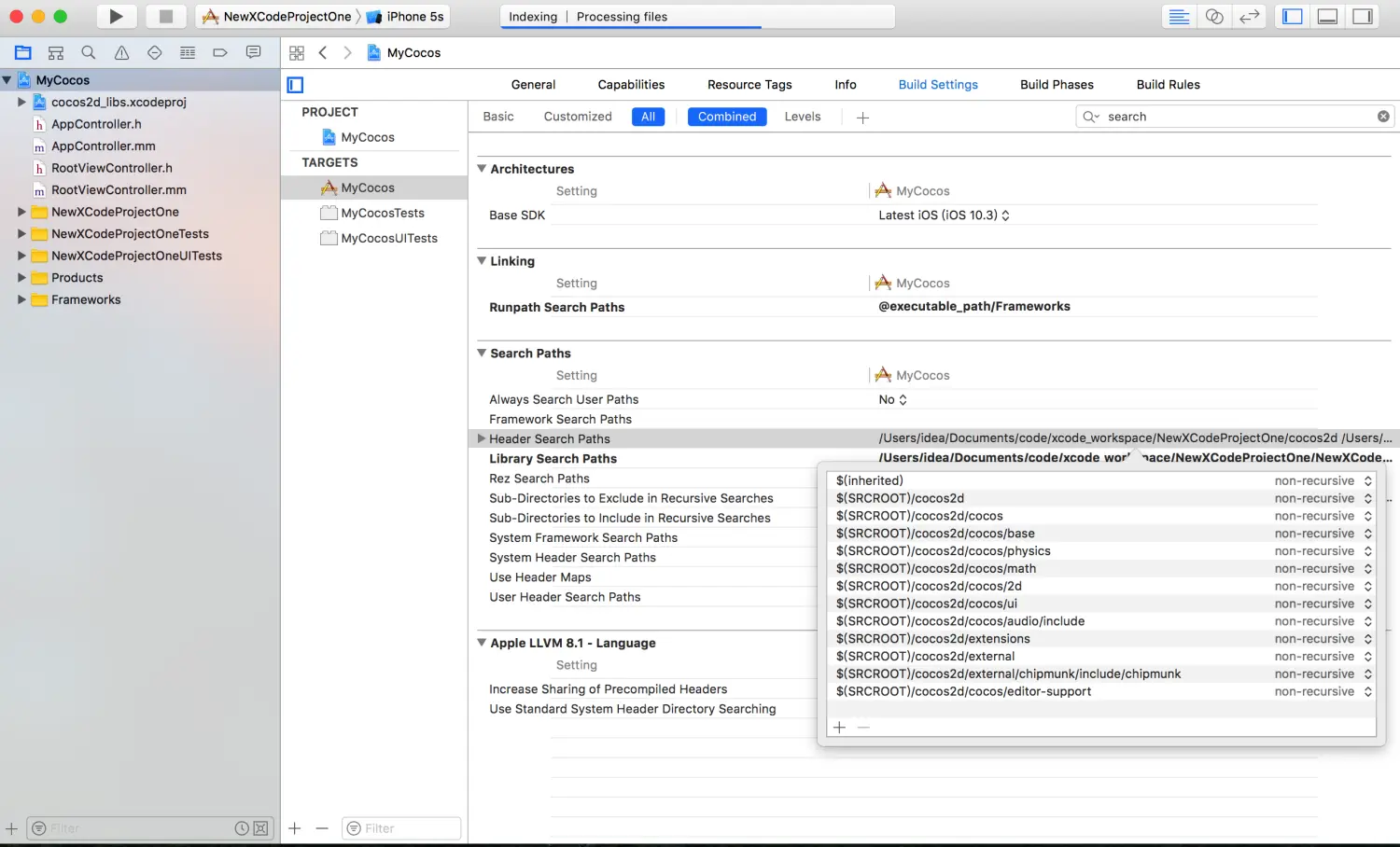Go back in editor history
The height and width of the screenshot is (847, 1400).
(x=323, y=53)
